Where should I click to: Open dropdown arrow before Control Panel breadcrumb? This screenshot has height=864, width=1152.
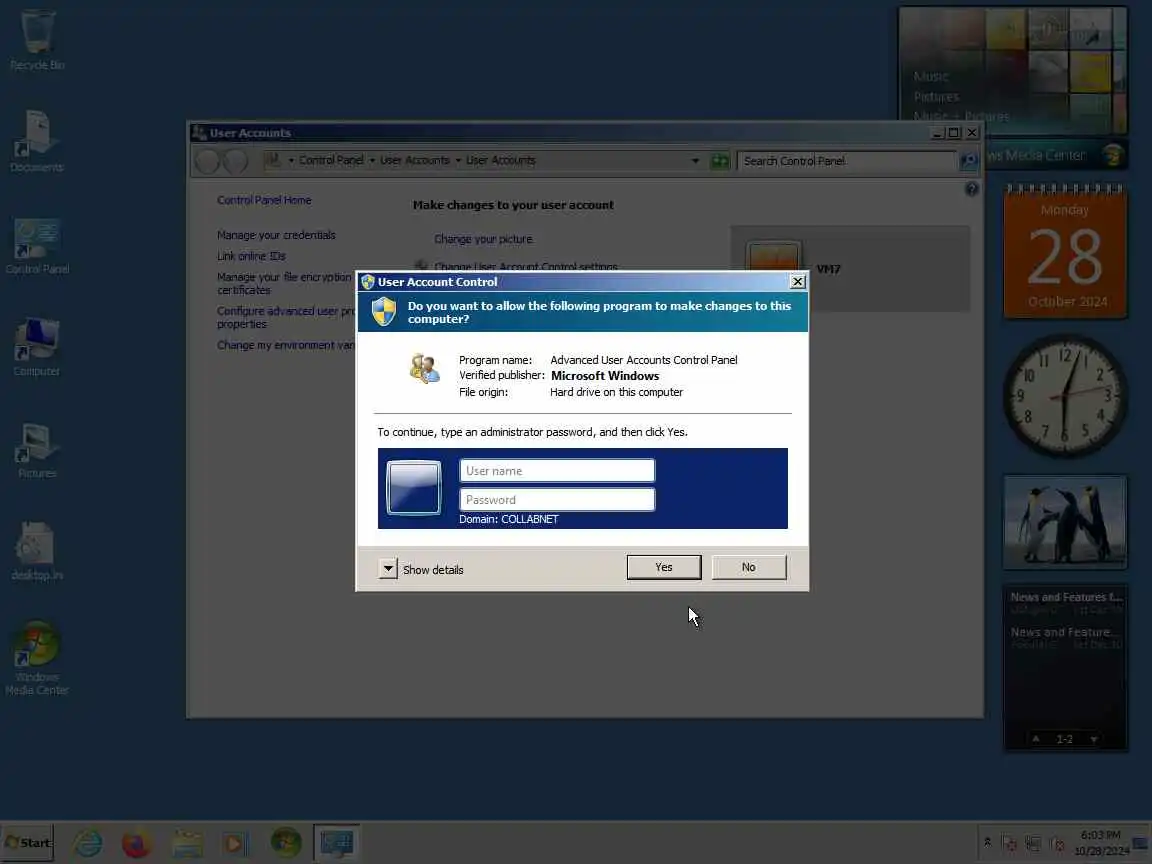pyautogui.click(x=291, y=160)
